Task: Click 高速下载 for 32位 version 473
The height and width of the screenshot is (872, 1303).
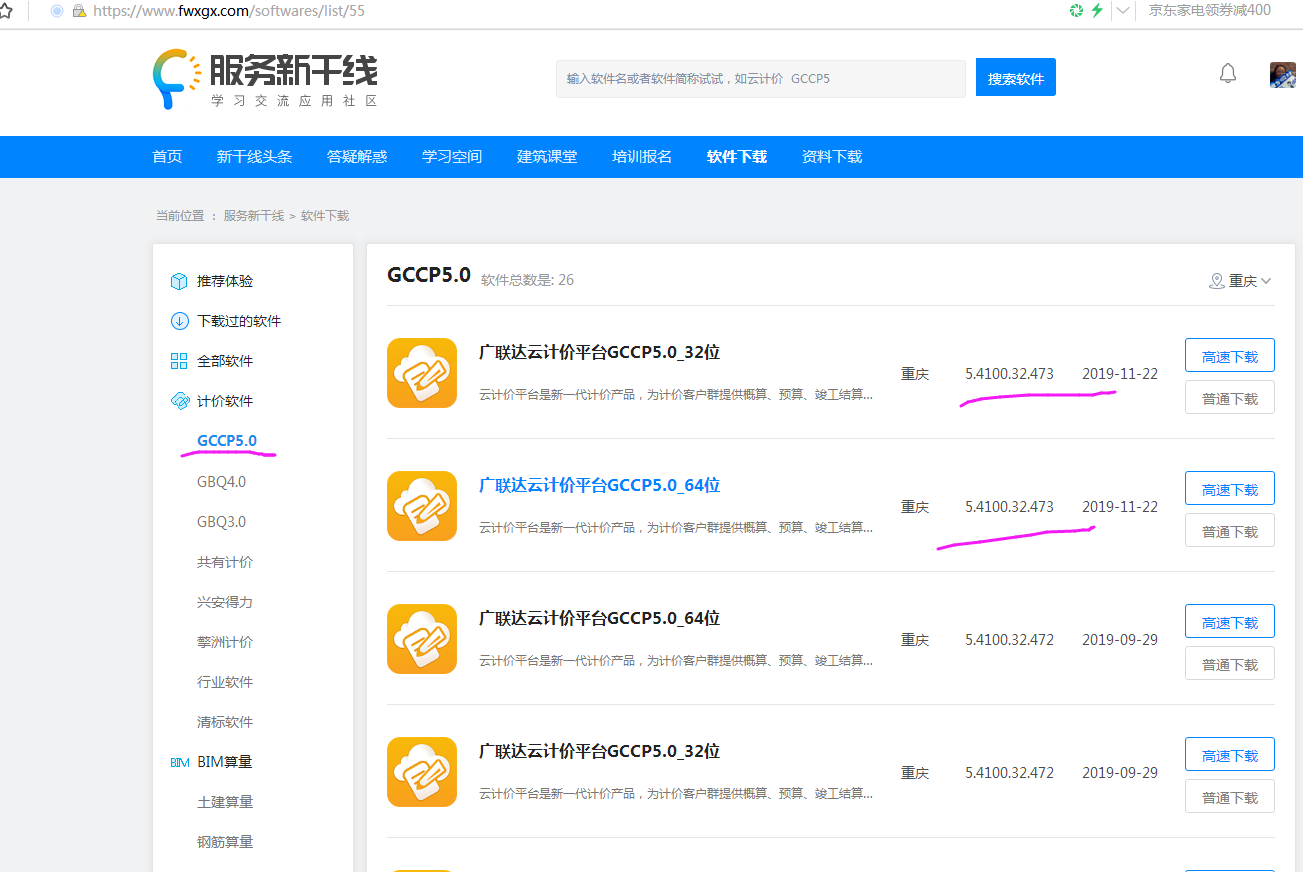Action: pos(1230,356)
